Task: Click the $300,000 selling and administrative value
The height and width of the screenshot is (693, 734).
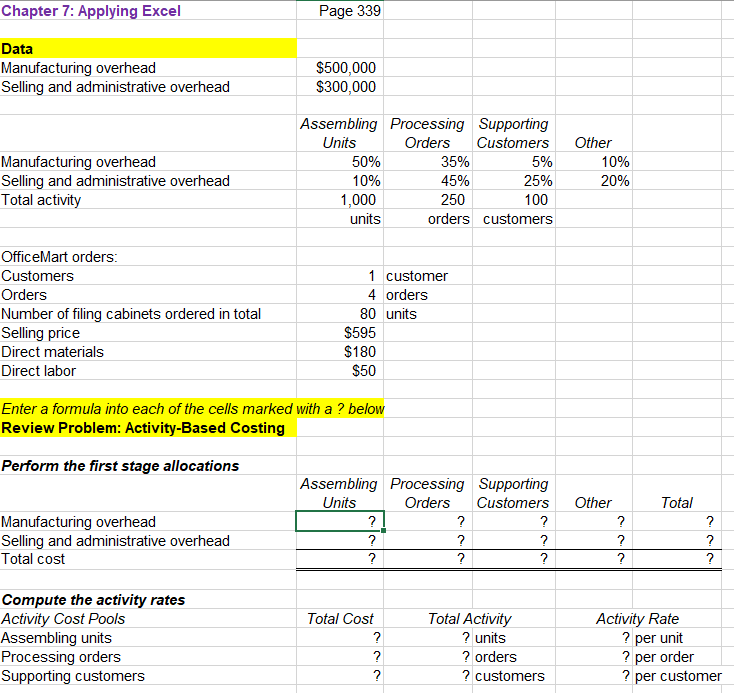Action: coord(340,87)
